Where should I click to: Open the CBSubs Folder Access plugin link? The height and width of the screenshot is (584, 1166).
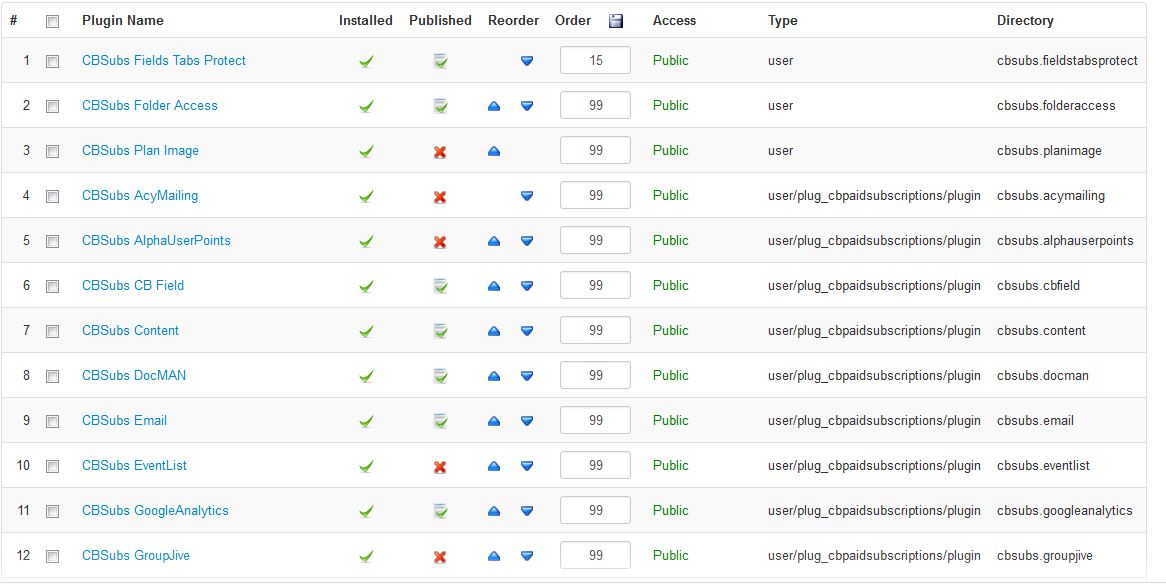(x=149, y=106)
